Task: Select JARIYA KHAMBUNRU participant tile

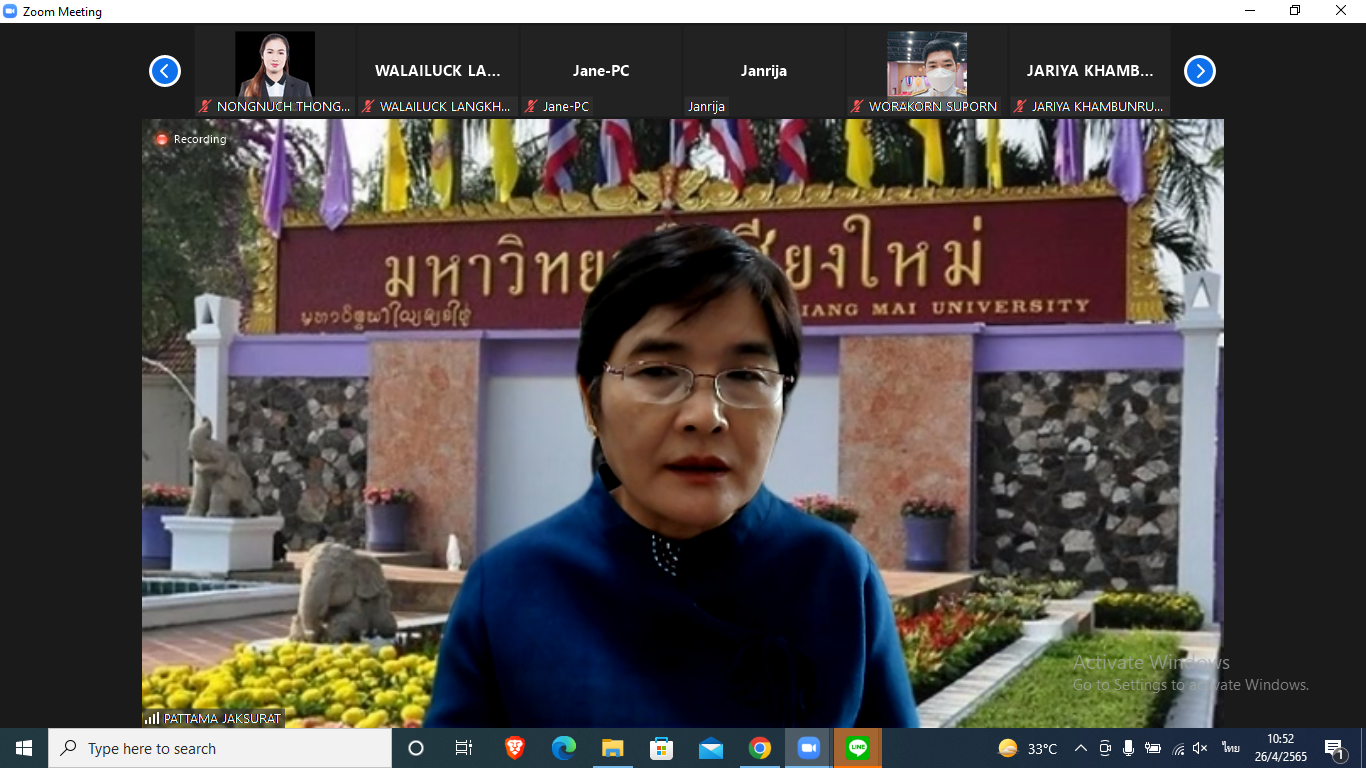Action: 1090,72
